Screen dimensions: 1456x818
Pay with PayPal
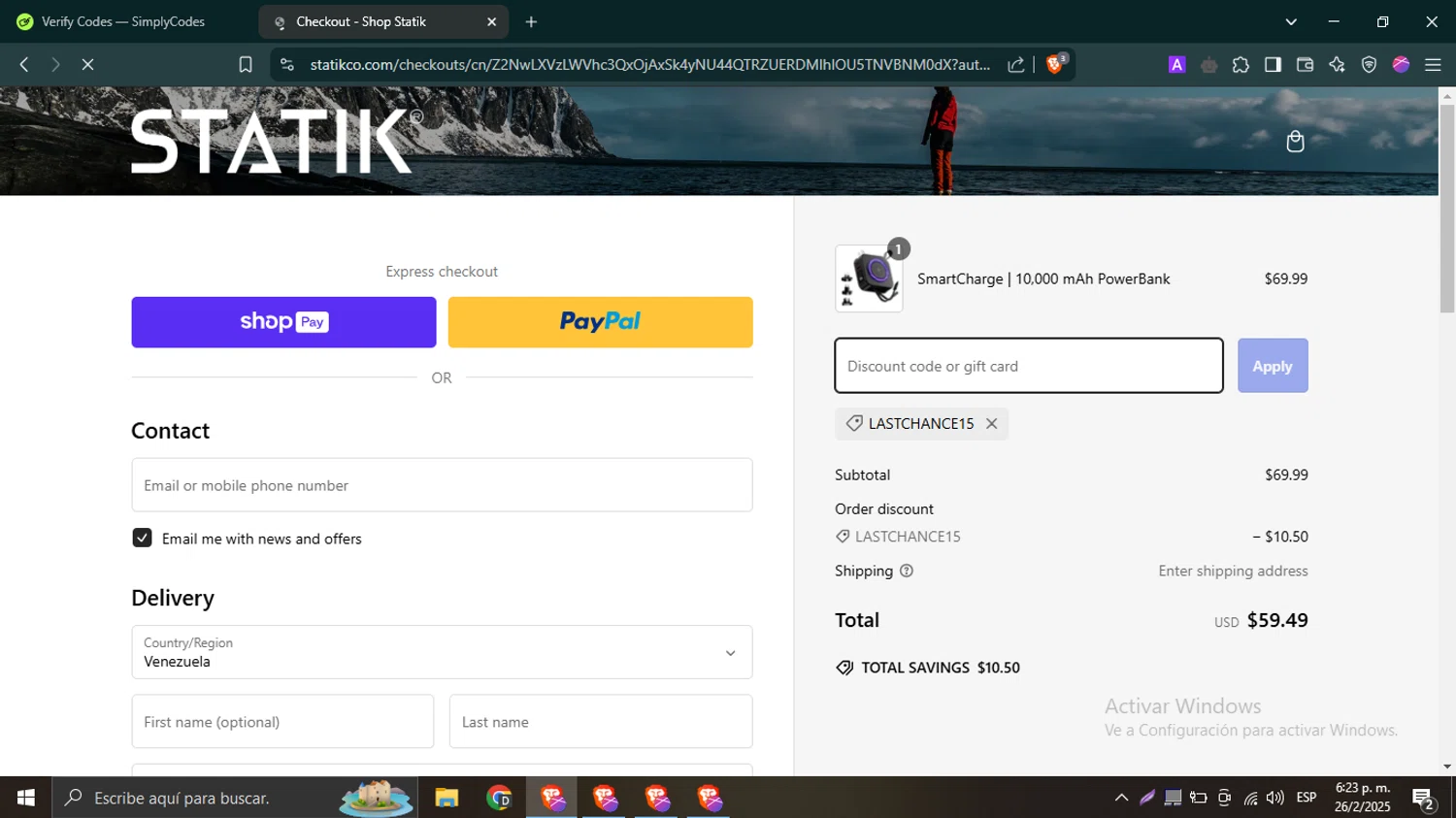pos(600,322)
